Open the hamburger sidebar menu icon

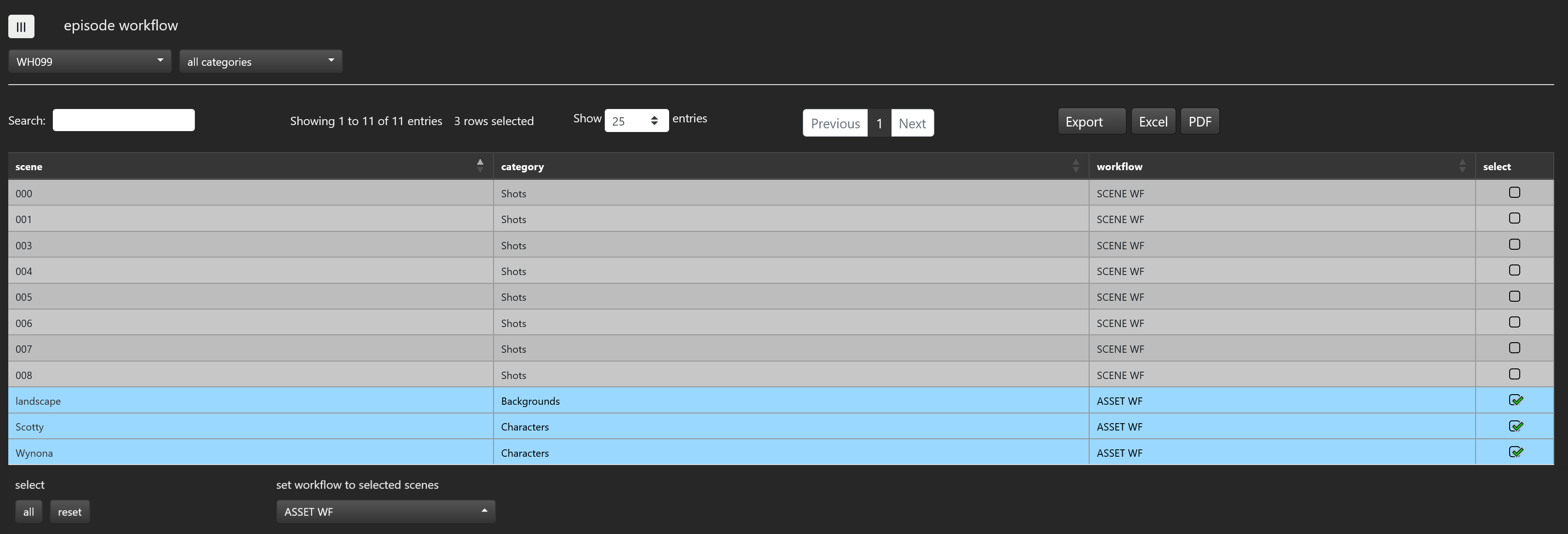click(x=21, y=26)
